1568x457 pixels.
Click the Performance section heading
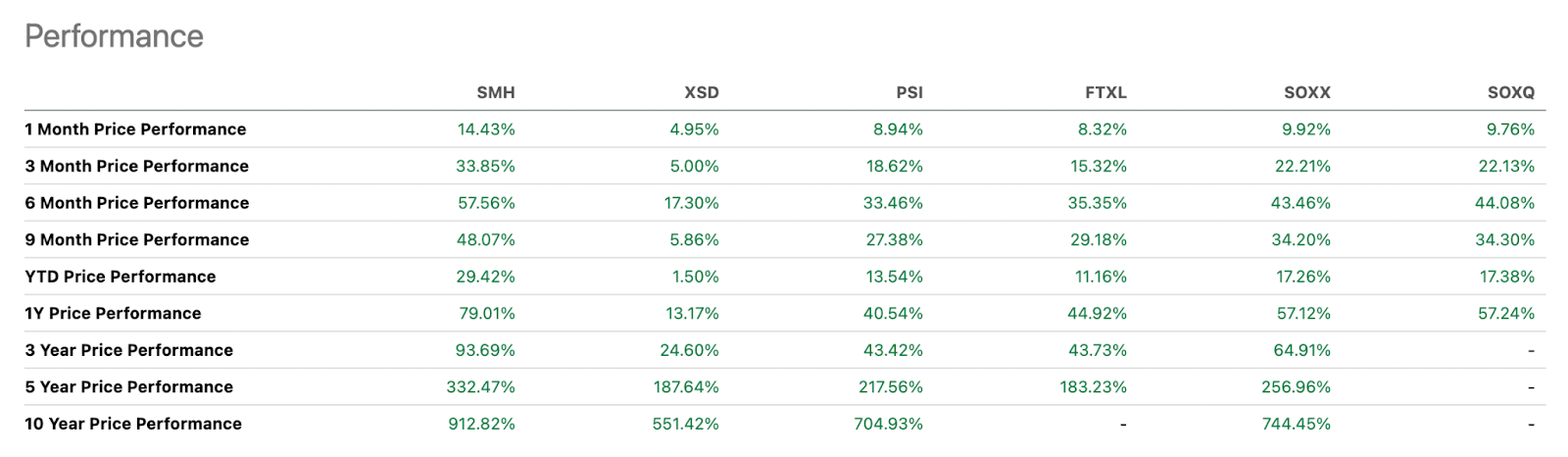pyautogui.click(x=114, y=36)
